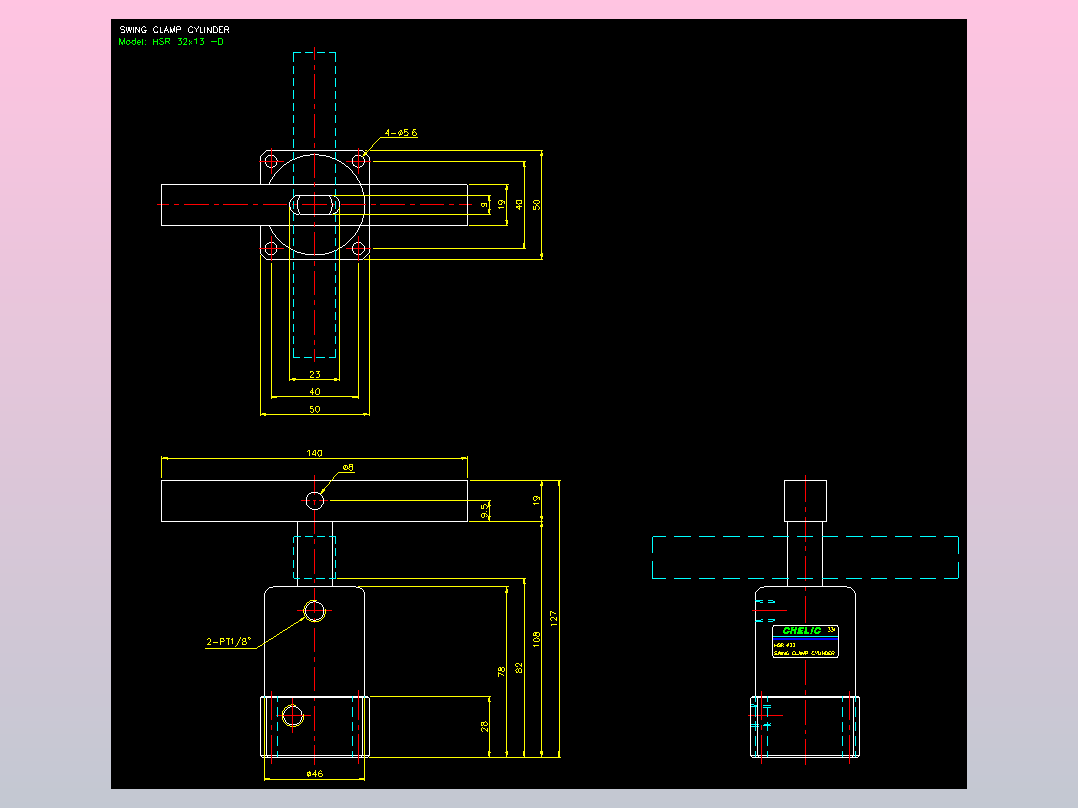Select the '9' slot width dimension
Screen dimensions: 1078x808
[x=485, y=205]
